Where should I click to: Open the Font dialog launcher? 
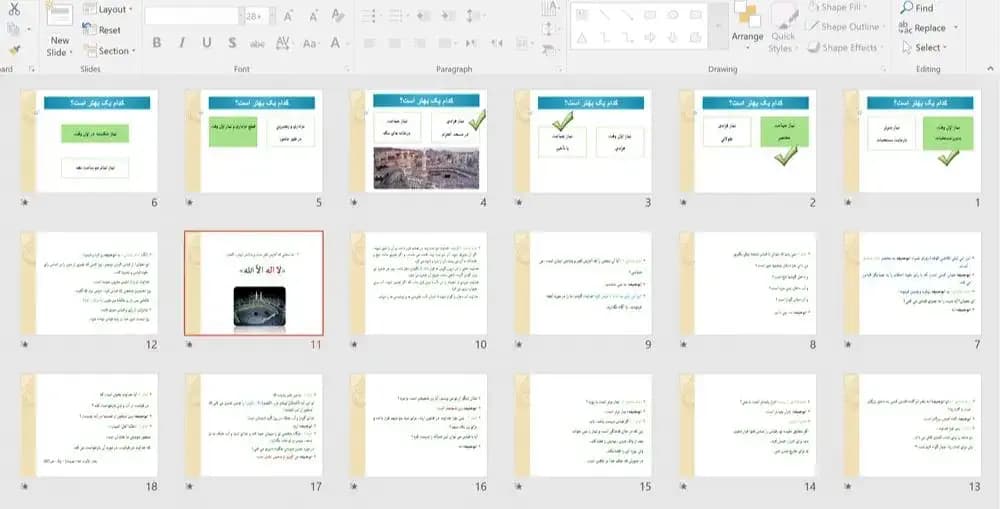348,69
